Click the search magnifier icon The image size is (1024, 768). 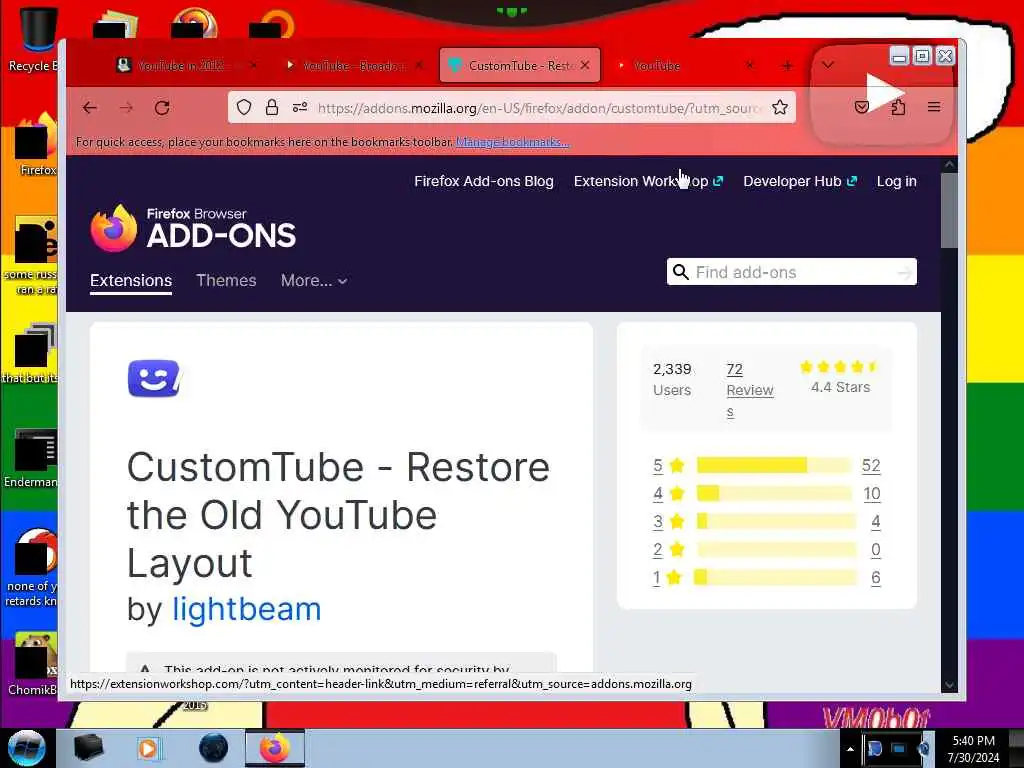[x=680, y=272]
